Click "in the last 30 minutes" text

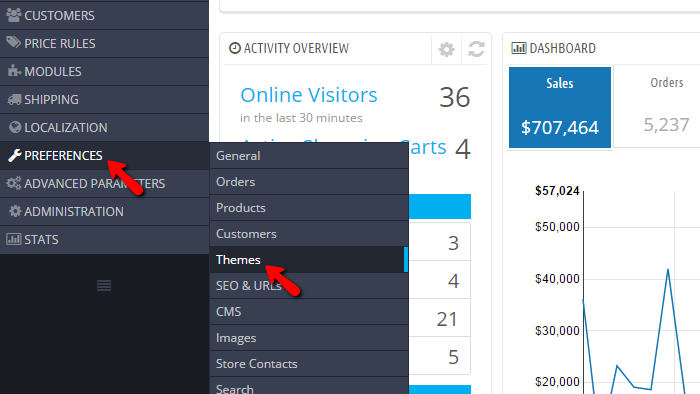click(301, 118)
